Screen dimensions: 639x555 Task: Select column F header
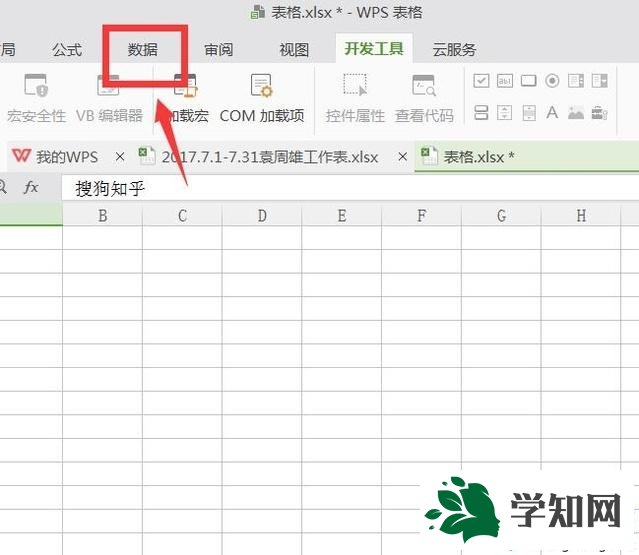(422, 216)
